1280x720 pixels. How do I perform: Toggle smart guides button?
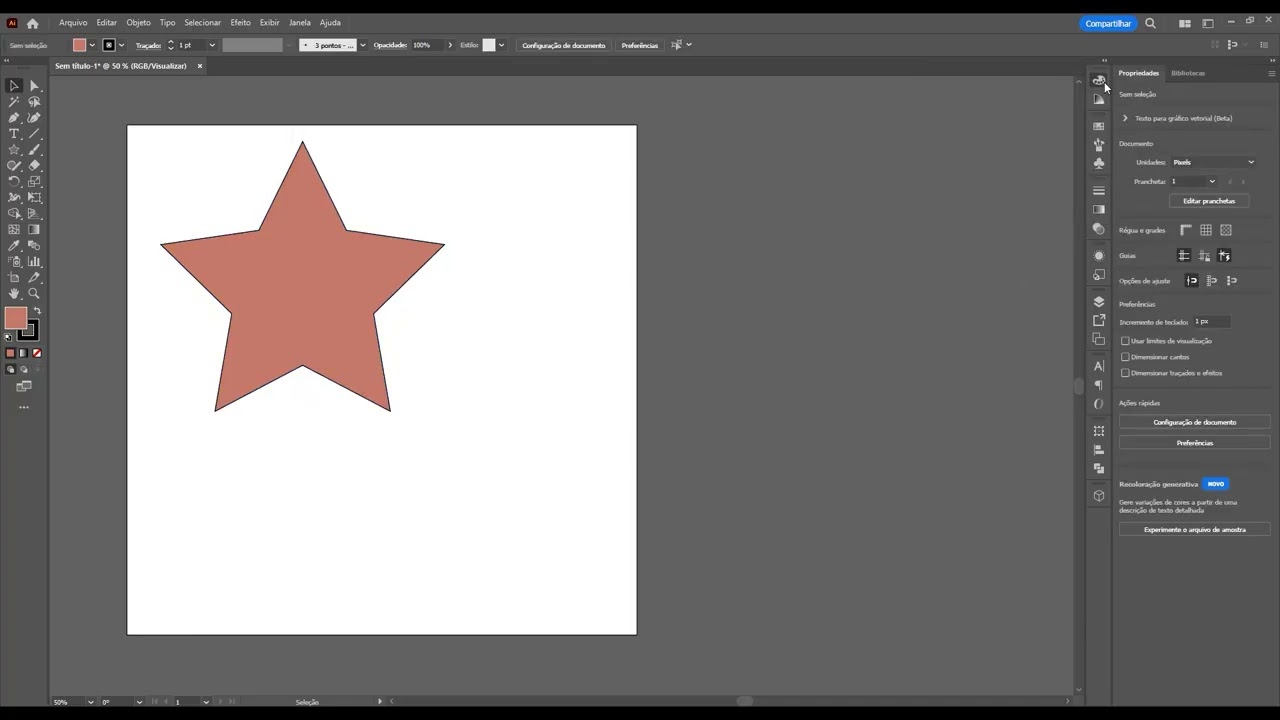click(x=1224, y=256)
